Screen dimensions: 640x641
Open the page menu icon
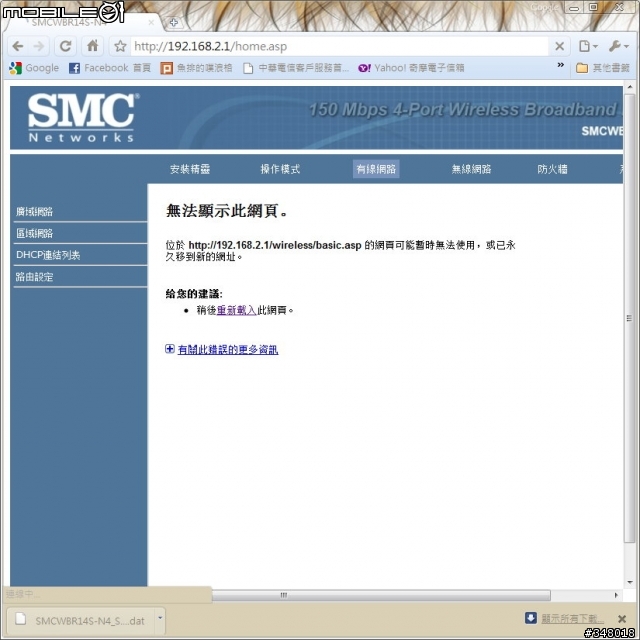coord(587,46)
